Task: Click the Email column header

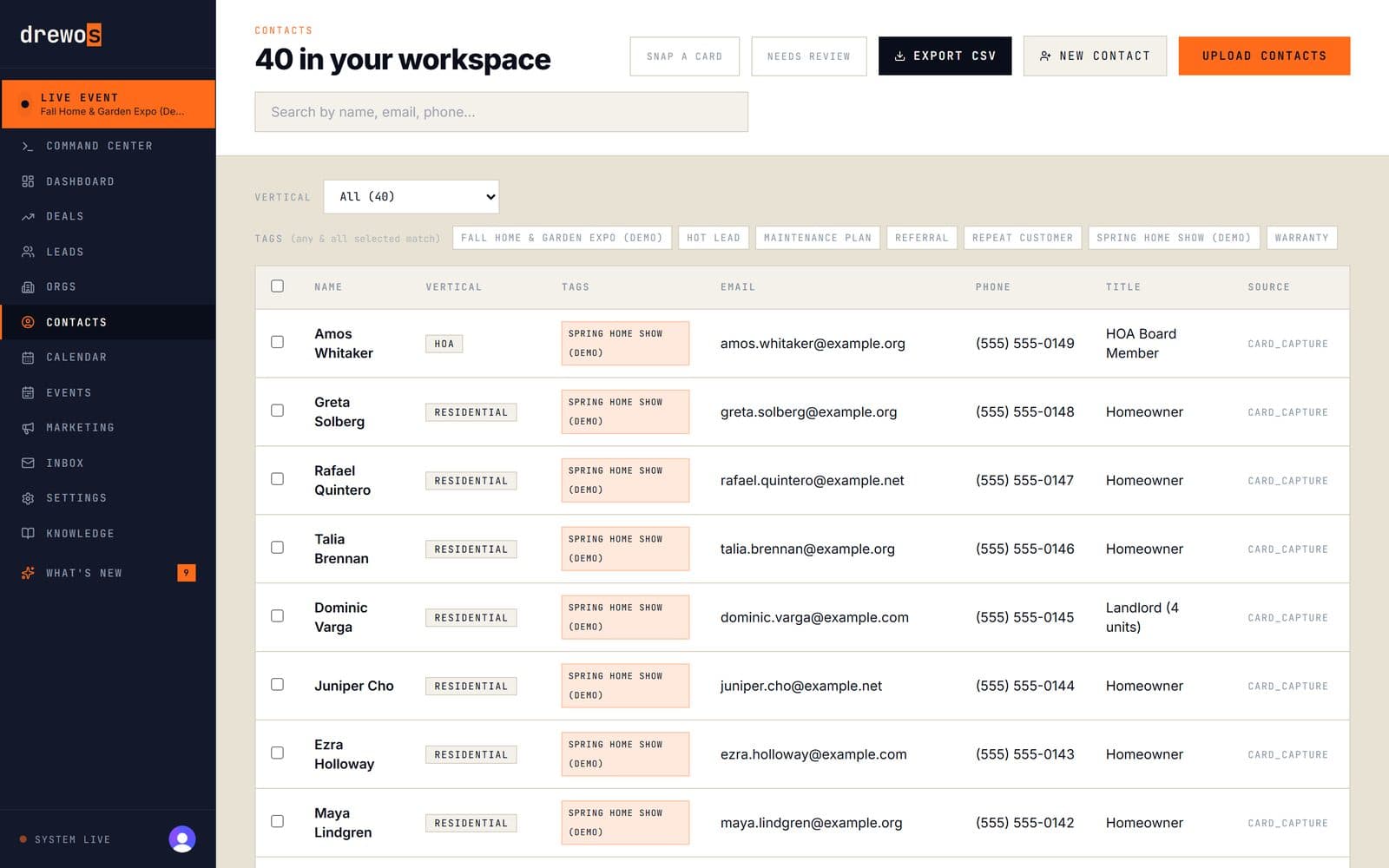Action: [738, 286]
